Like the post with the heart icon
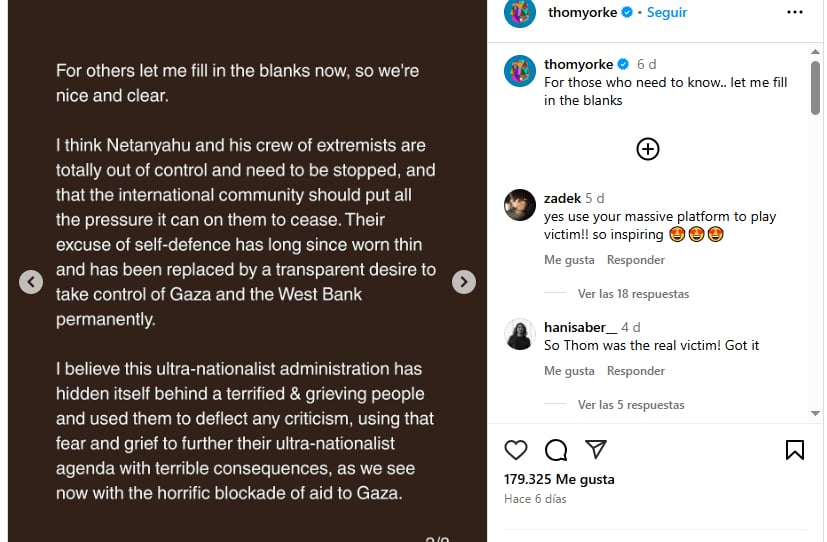 point(516,450)
